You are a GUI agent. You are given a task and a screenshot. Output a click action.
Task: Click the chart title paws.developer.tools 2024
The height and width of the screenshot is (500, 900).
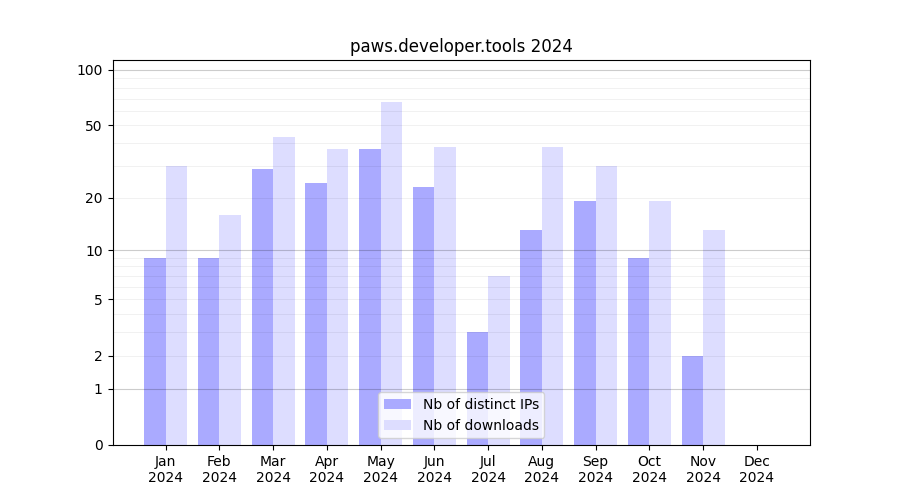[x=461, y=46]
